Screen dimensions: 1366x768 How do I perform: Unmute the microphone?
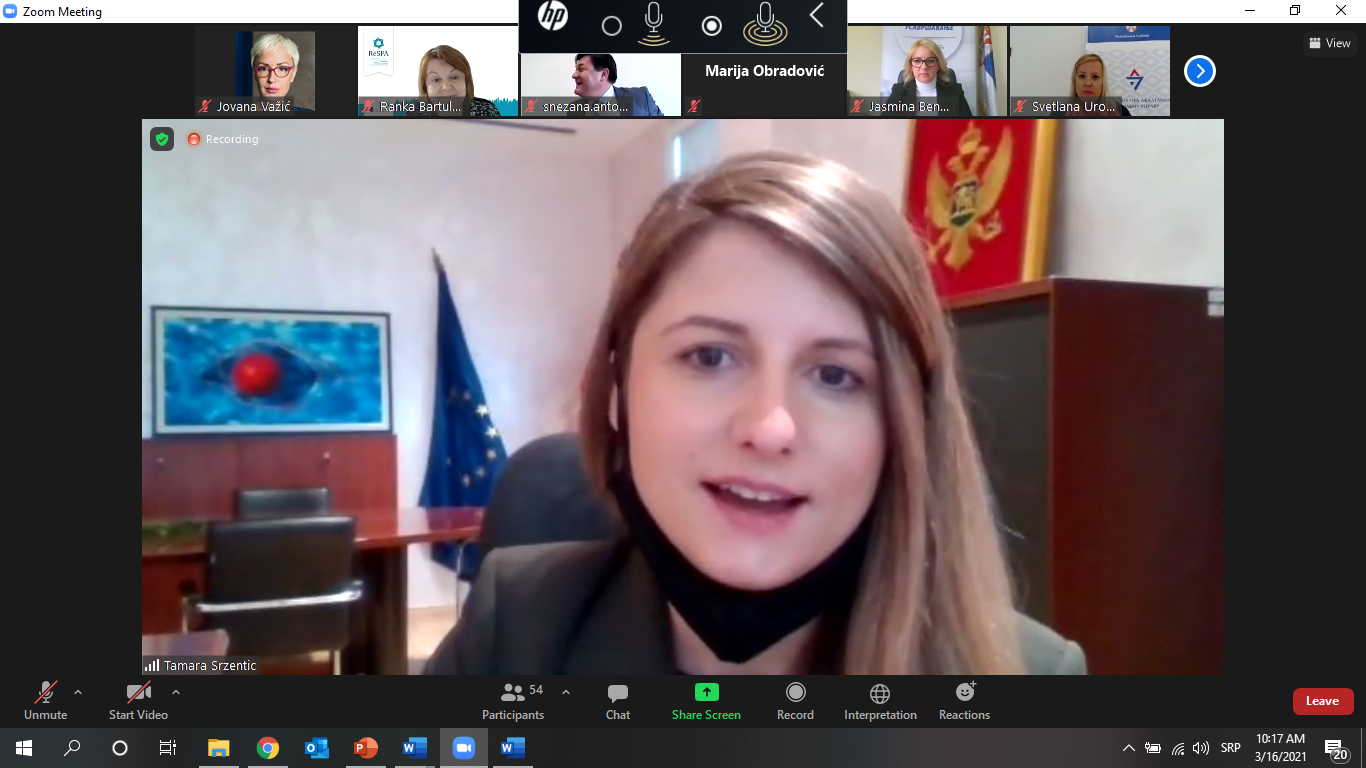coord(46,700)
